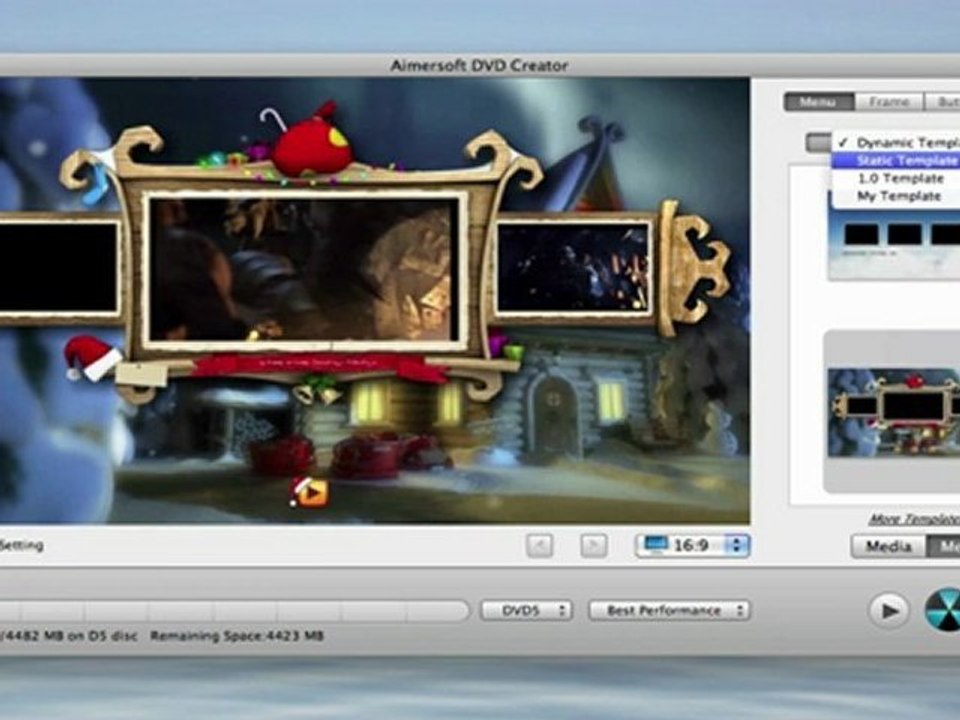Viewport: 960px width, 720px height.
Task: Click the template category popup button
Action: [819, 143]
